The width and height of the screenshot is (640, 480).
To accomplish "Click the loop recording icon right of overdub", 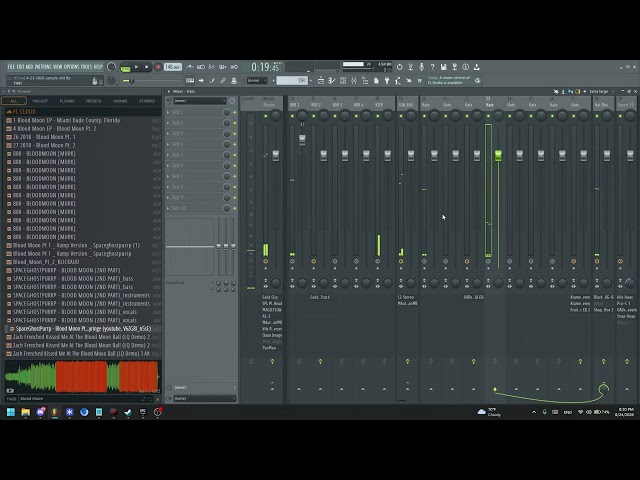I will (x=234, y=67).
